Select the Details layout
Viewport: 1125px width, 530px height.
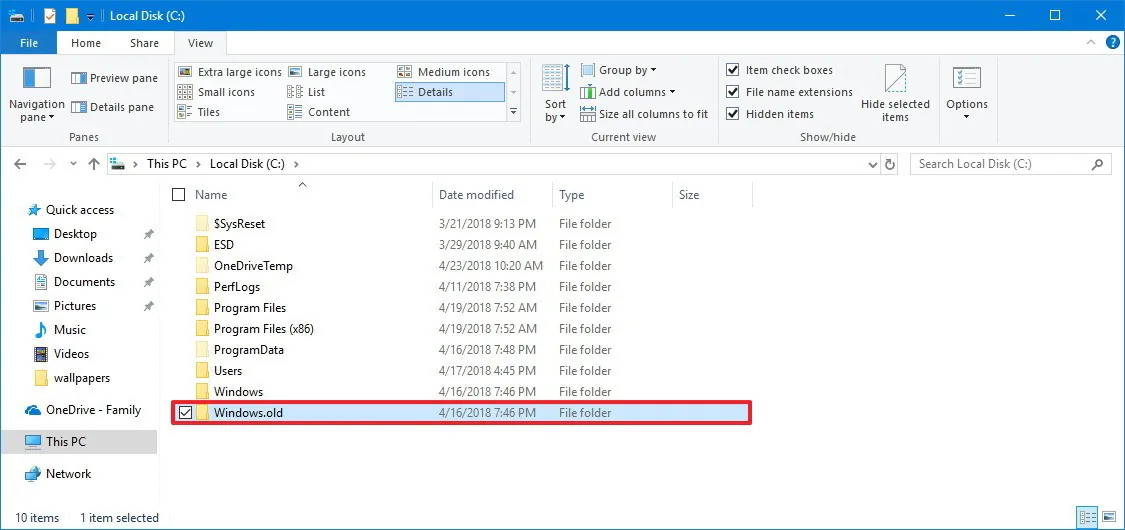click(x=449, y=92)
